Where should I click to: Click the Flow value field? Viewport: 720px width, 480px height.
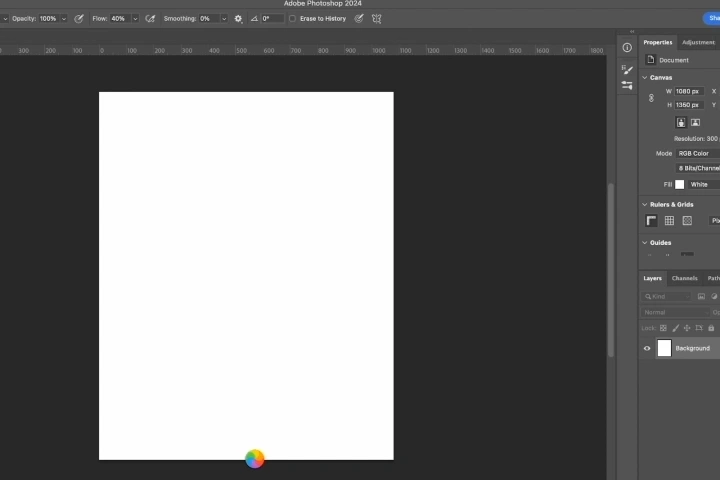click(119, 19)
